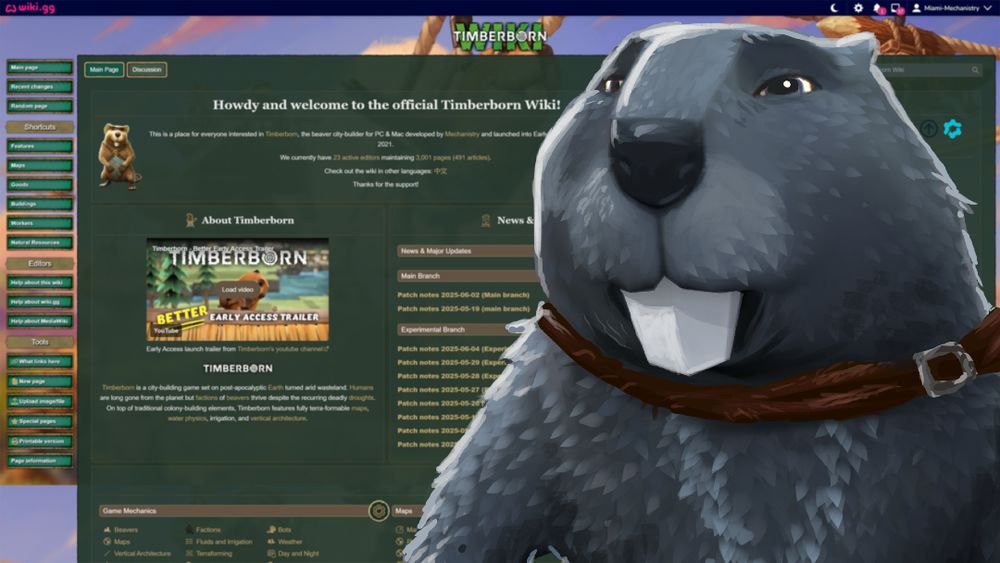Open the Features shortcut
1000x563 pixels.
pyautogui.click(x=40, y=146)
